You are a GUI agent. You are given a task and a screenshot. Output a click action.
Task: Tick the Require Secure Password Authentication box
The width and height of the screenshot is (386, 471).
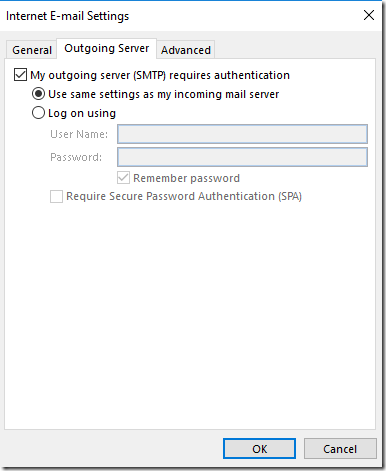56,196
